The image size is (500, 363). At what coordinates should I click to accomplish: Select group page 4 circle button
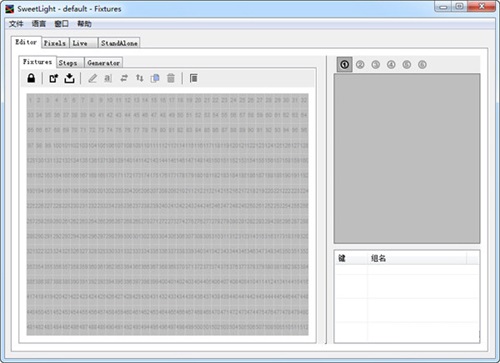click(391, 64)
